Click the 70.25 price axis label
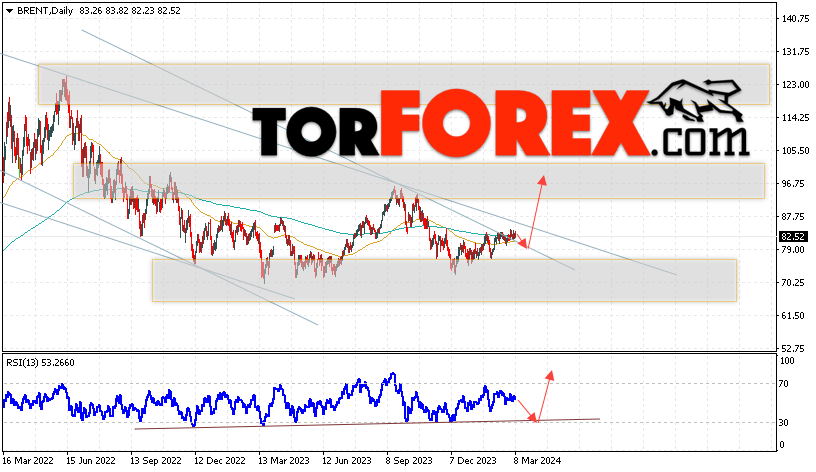The height and width of the screenshot is (472, 816). point(793,283)
